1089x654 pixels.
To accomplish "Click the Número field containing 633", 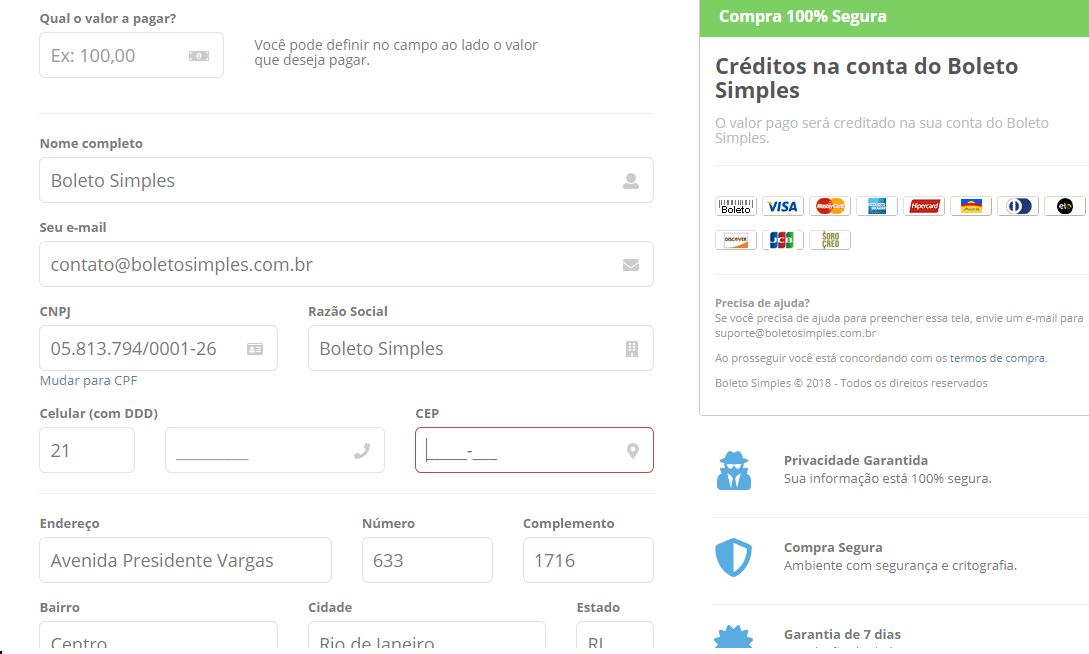I will click(x=427, y=560).
